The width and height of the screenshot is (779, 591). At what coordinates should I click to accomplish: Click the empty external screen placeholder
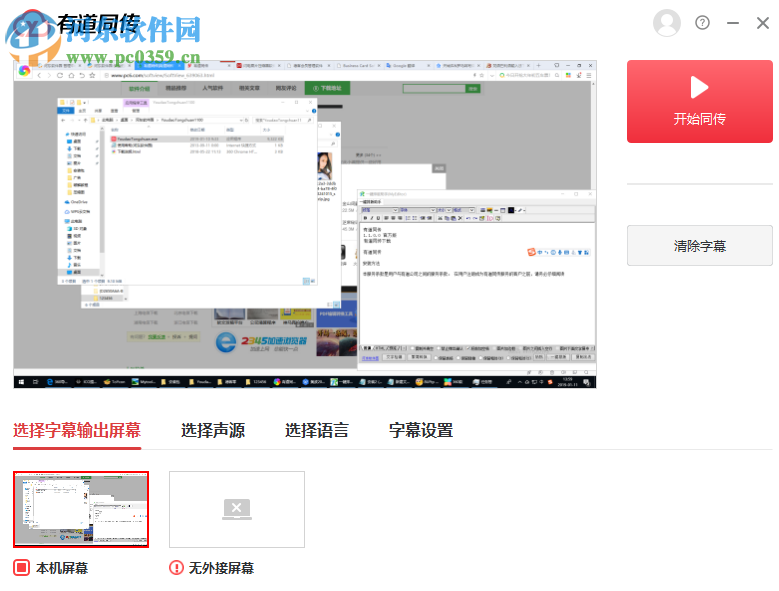tap(237, 510)
